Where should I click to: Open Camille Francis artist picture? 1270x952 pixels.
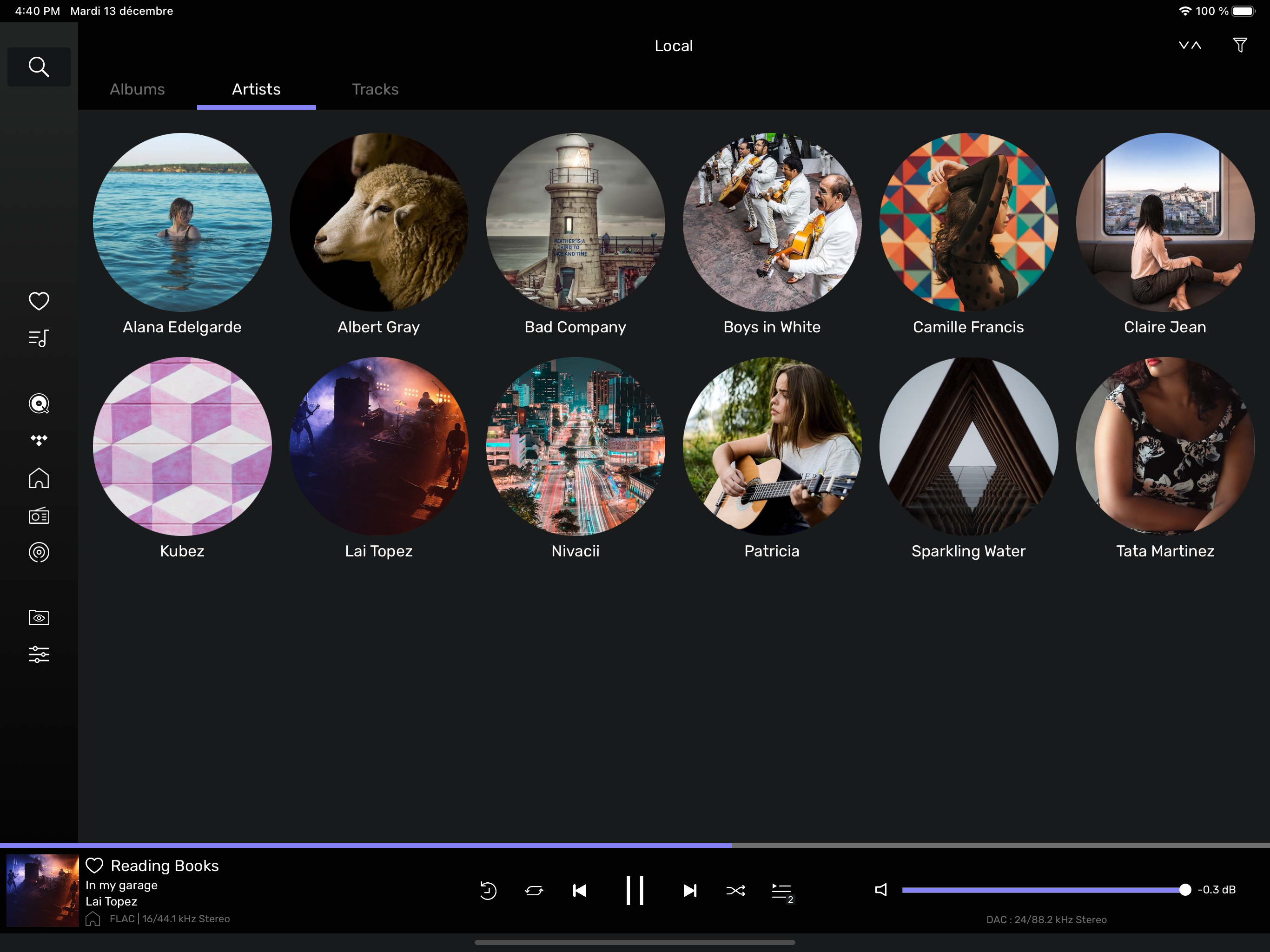pyautogui.click(x=969, y=222)
